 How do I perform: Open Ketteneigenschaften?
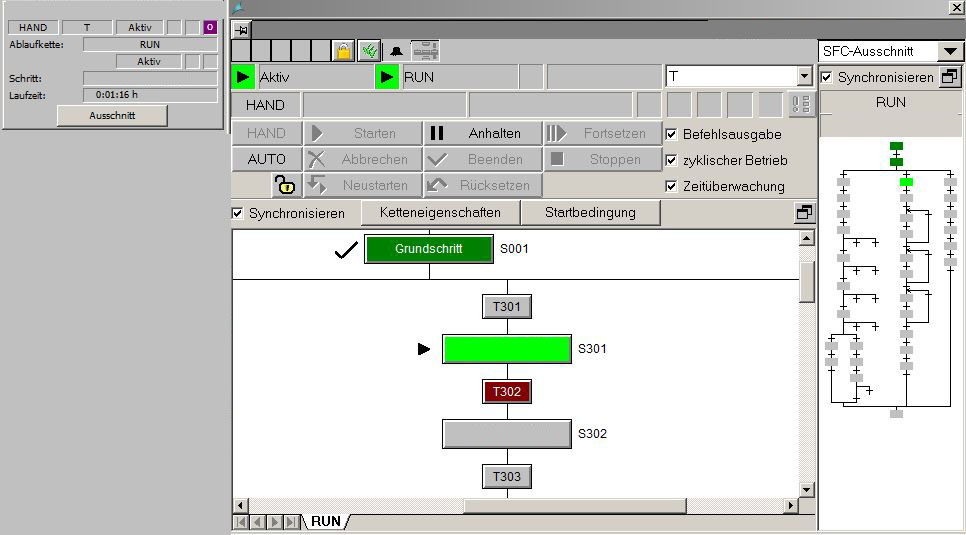coord(440,213)
